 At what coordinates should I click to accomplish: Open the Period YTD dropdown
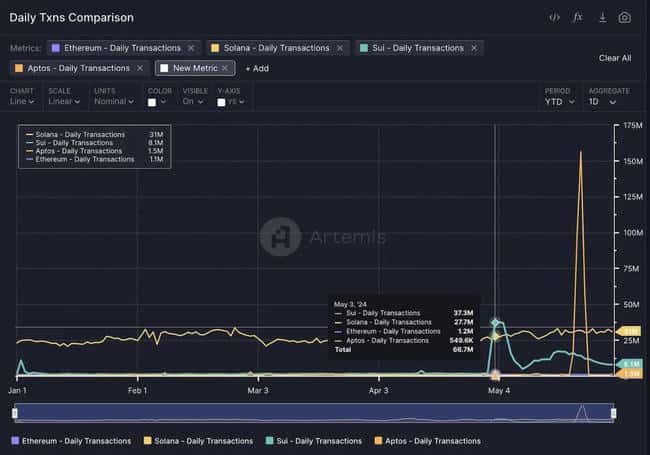click(x=558, y=101)
